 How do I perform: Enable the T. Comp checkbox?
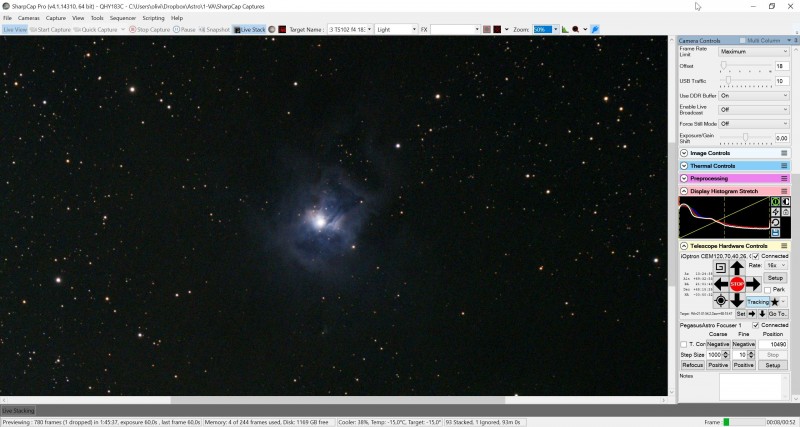pos(684,344)
